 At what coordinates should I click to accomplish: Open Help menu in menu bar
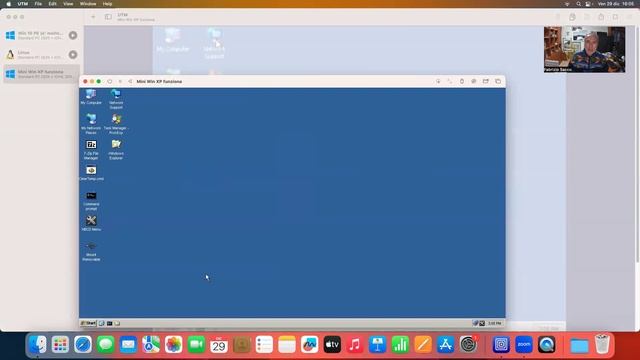pos(107,4)
